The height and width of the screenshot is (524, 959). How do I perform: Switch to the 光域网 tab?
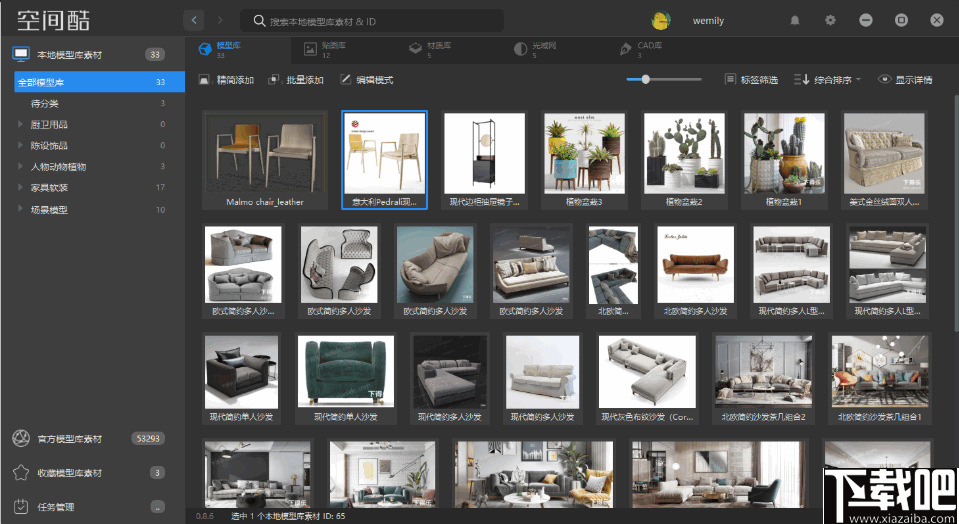tap(536, 50)
